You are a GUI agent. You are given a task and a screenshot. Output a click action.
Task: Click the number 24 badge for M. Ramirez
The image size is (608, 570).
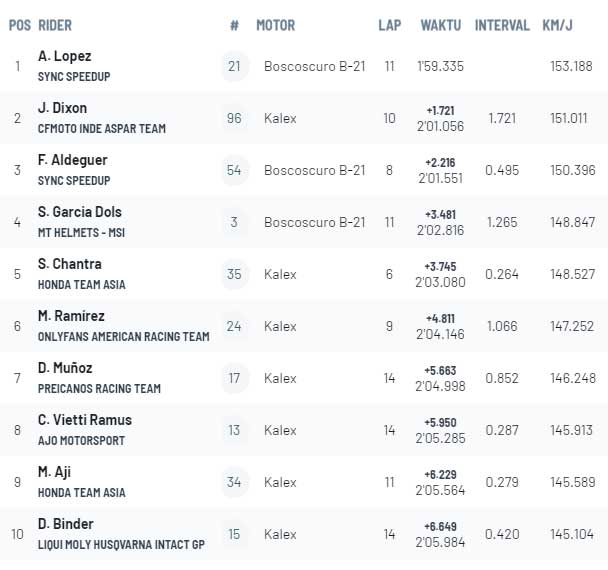234,326
